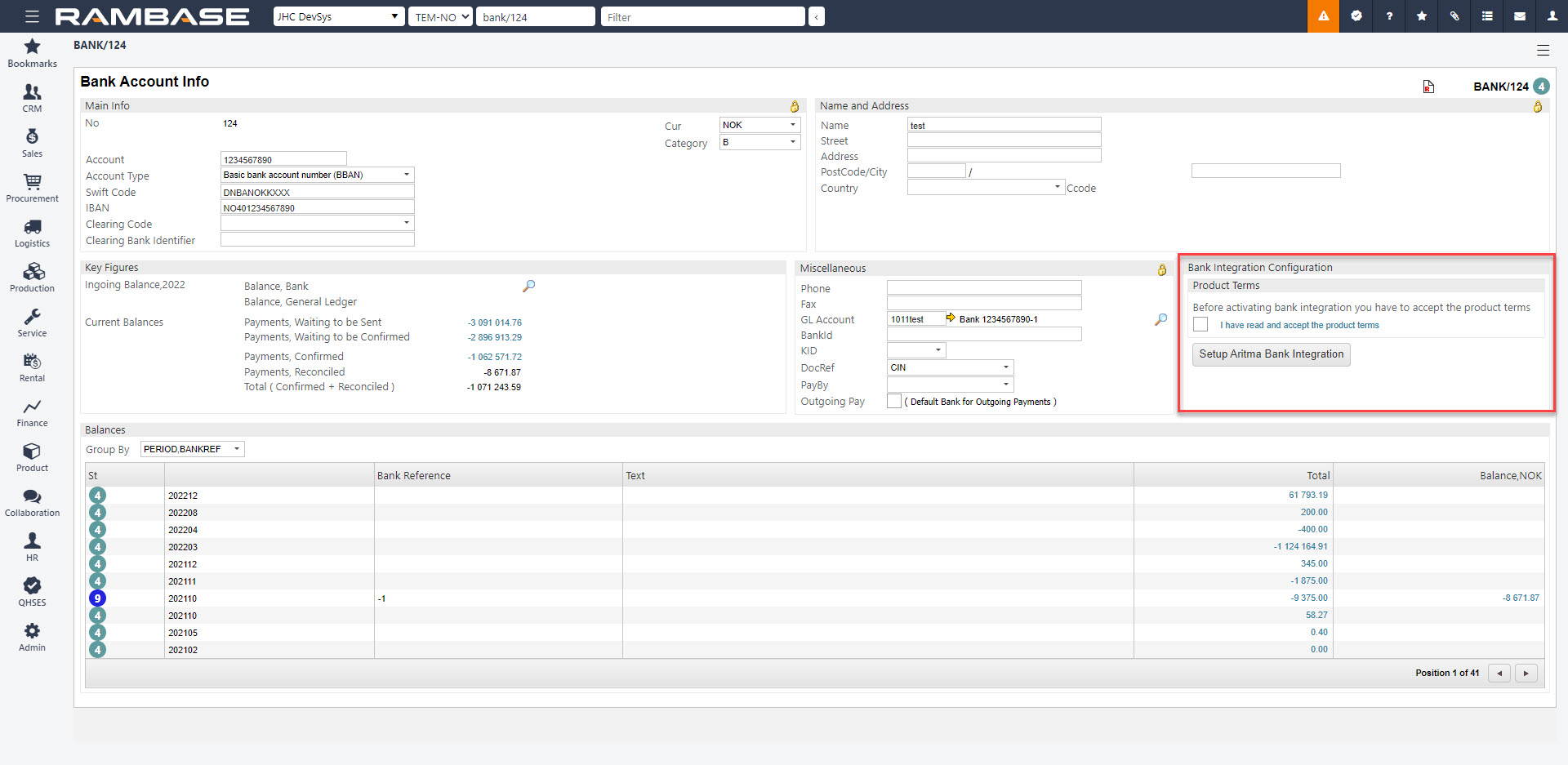Screen dimensions: 1568x765
Task: Go to next page of balances
Action: pyautogui.click(x=1526, y=673)
